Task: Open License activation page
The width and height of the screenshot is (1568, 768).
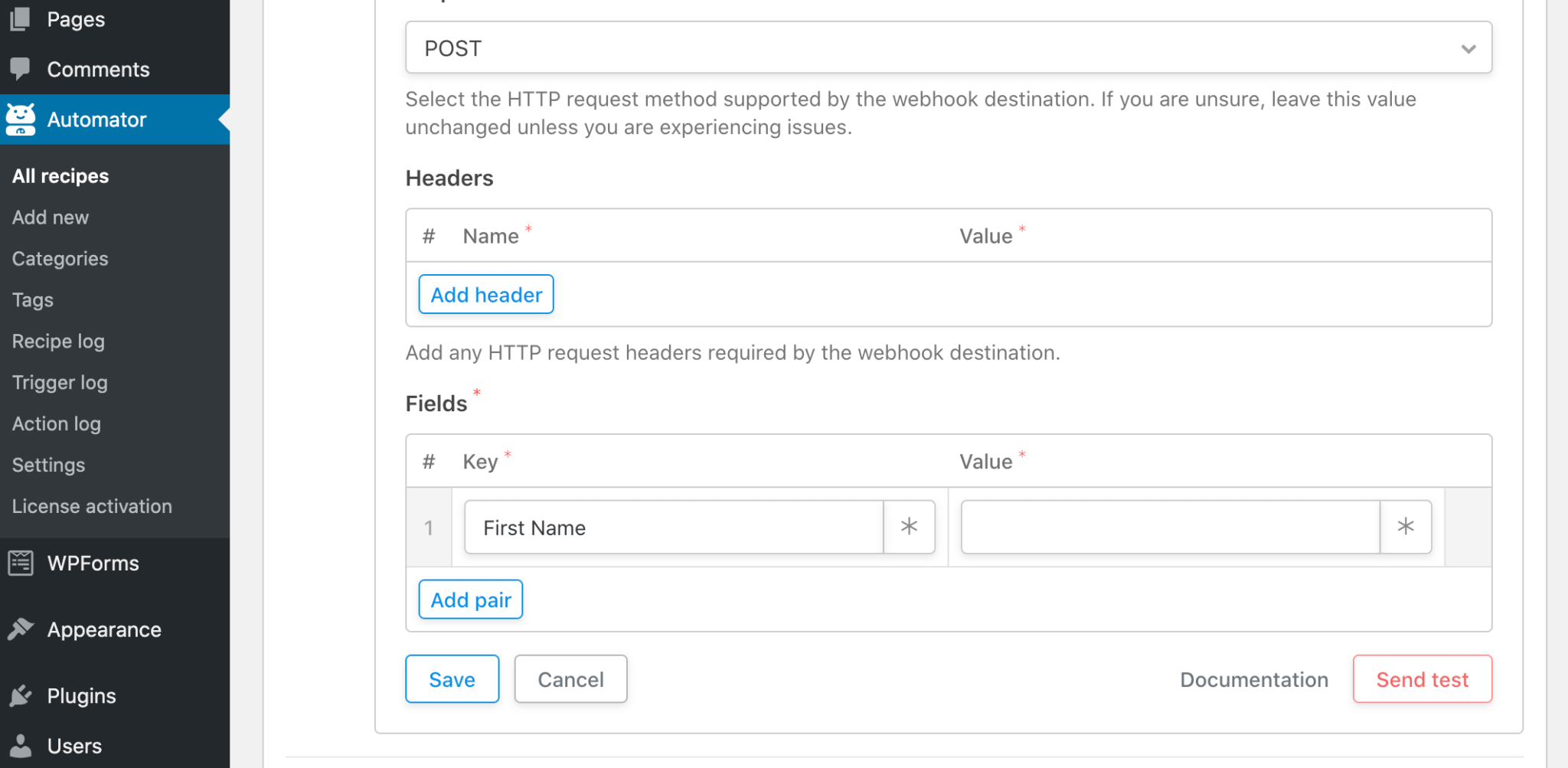Action: [x=92, y=506]
